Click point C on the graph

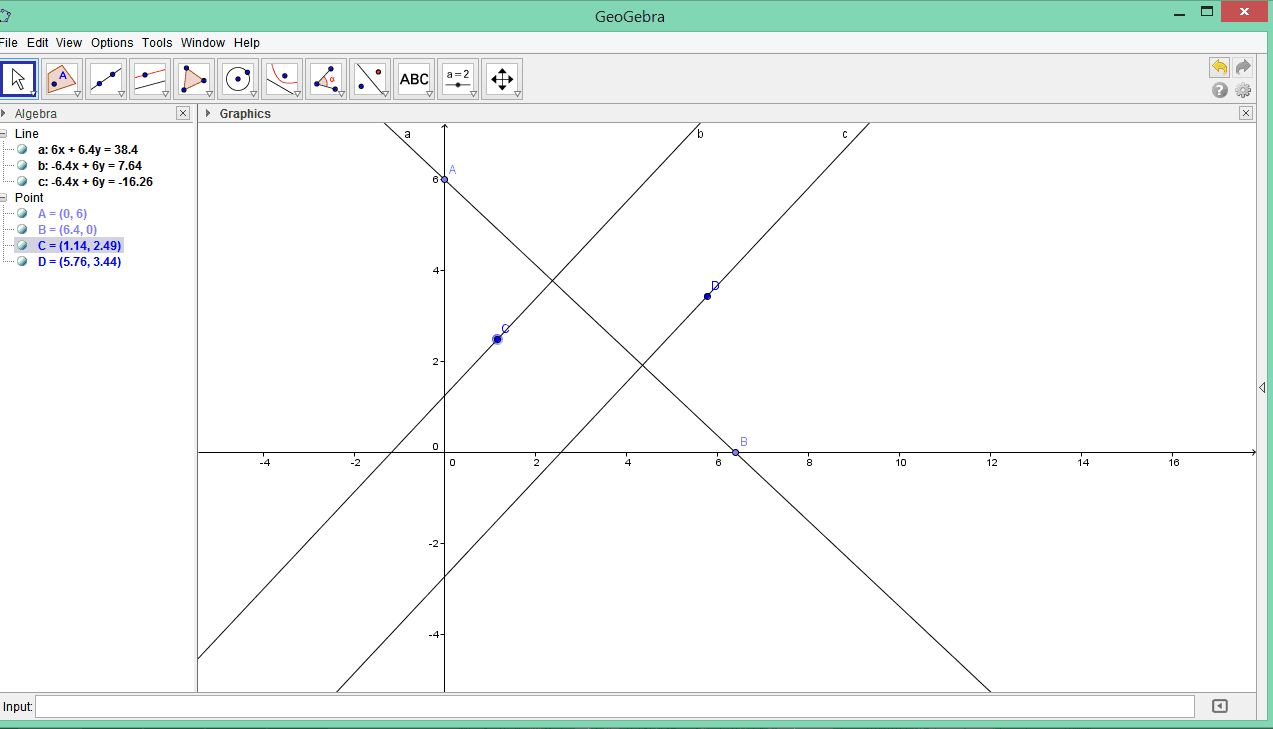[497, 339]
